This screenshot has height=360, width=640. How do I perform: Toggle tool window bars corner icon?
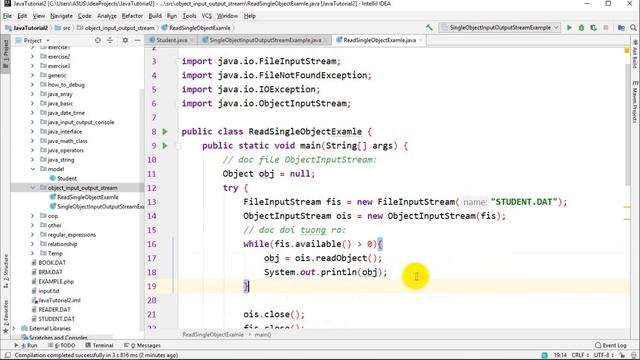click(x=7, y=355)
